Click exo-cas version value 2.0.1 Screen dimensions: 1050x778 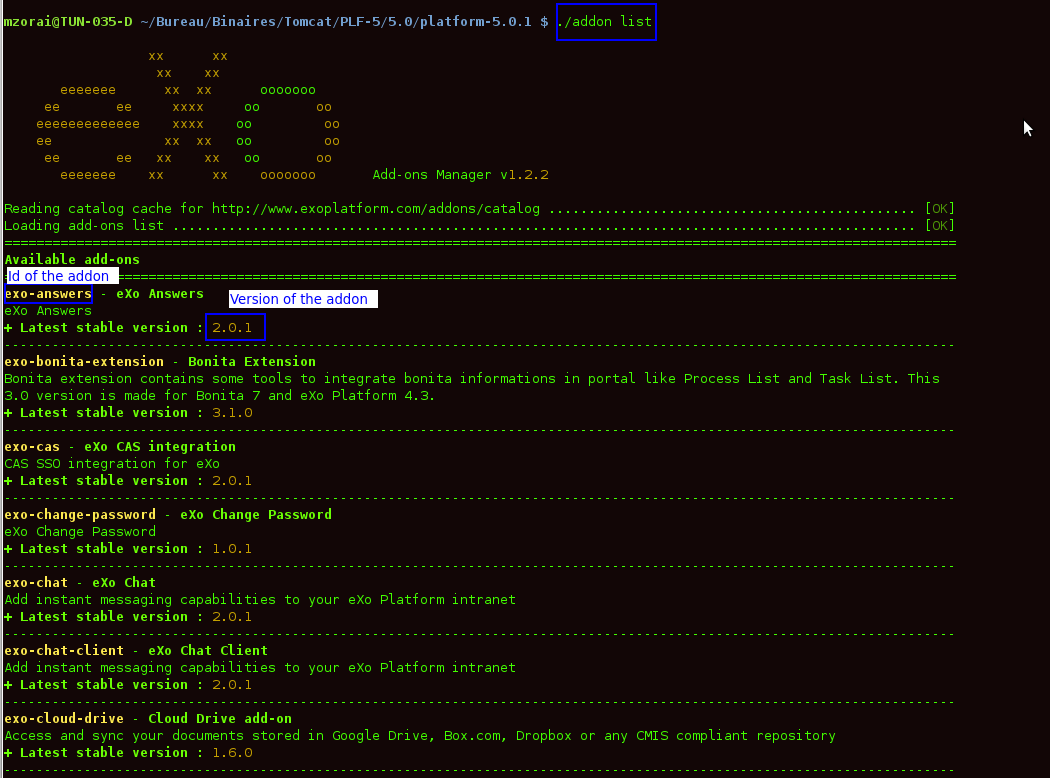(232, 481)
